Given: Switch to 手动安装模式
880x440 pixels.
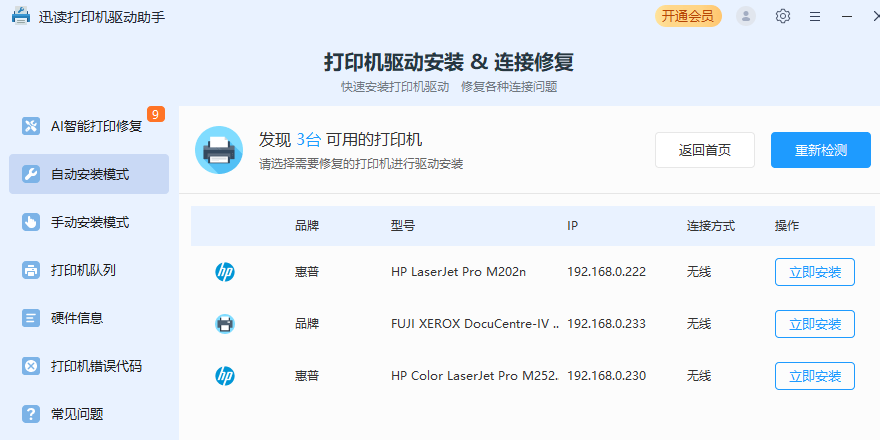Looking at the screenshot, I should 89,222.
